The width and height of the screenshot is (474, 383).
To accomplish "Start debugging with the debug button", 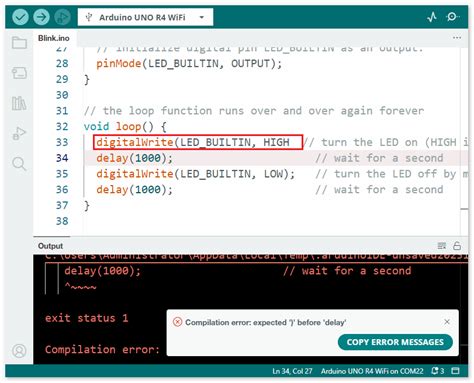I will (x=62, y=17).
